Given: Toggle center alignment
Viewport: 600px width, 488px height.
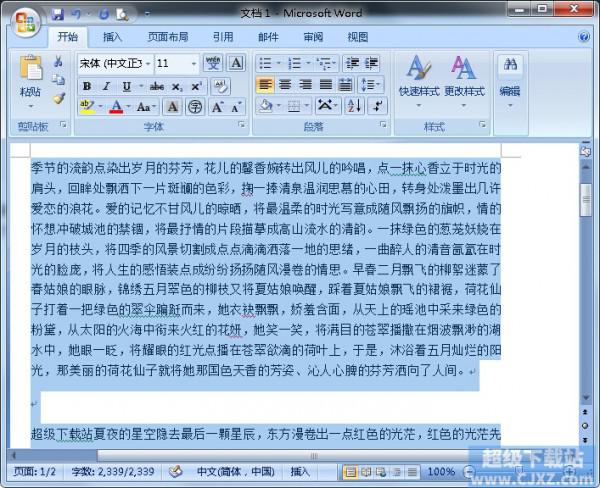Looking at the screenshot, I should click(x=285, y=85).
